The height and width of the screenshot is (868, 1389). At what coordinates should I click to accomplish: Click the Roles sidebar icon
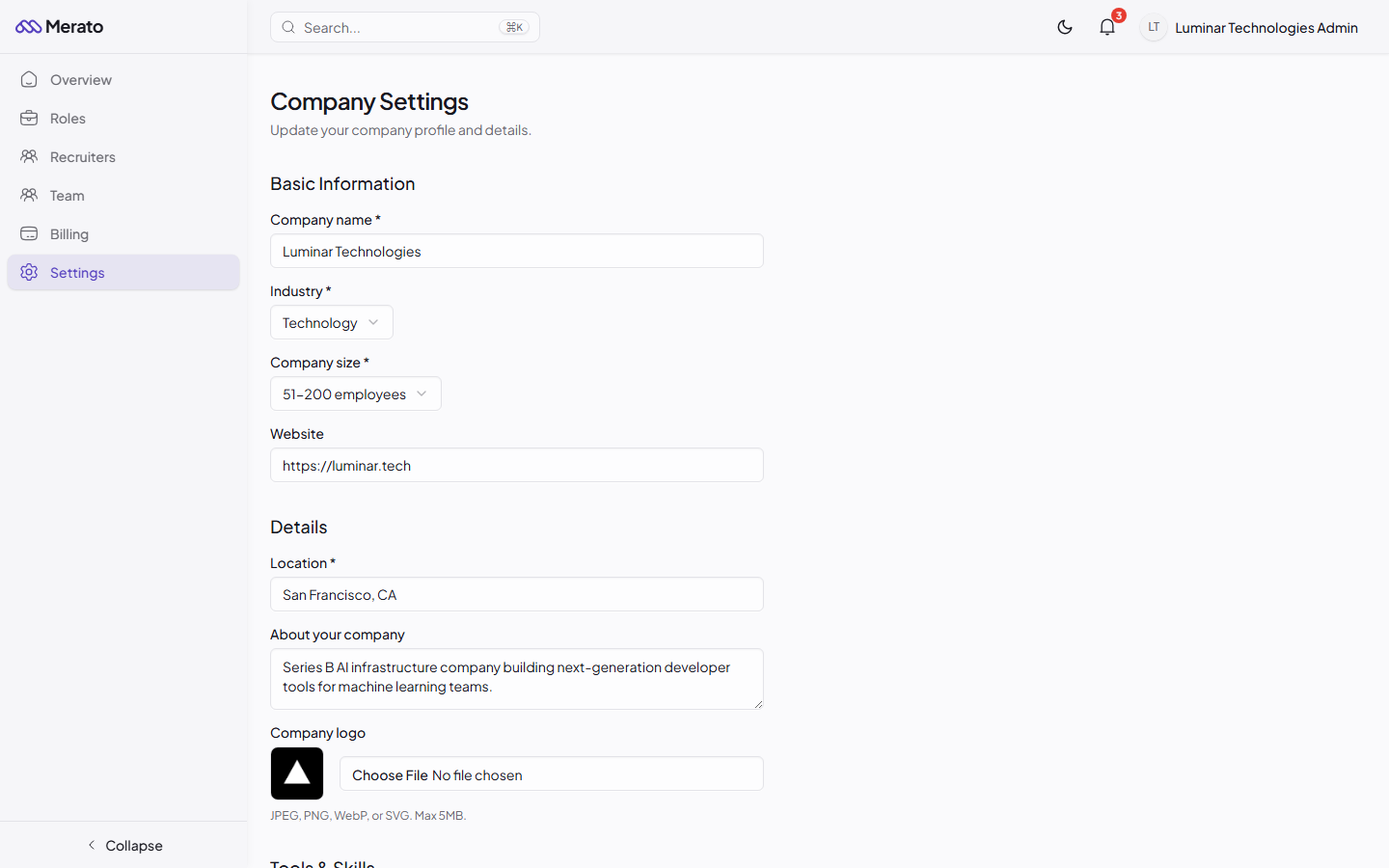point(29,118)
